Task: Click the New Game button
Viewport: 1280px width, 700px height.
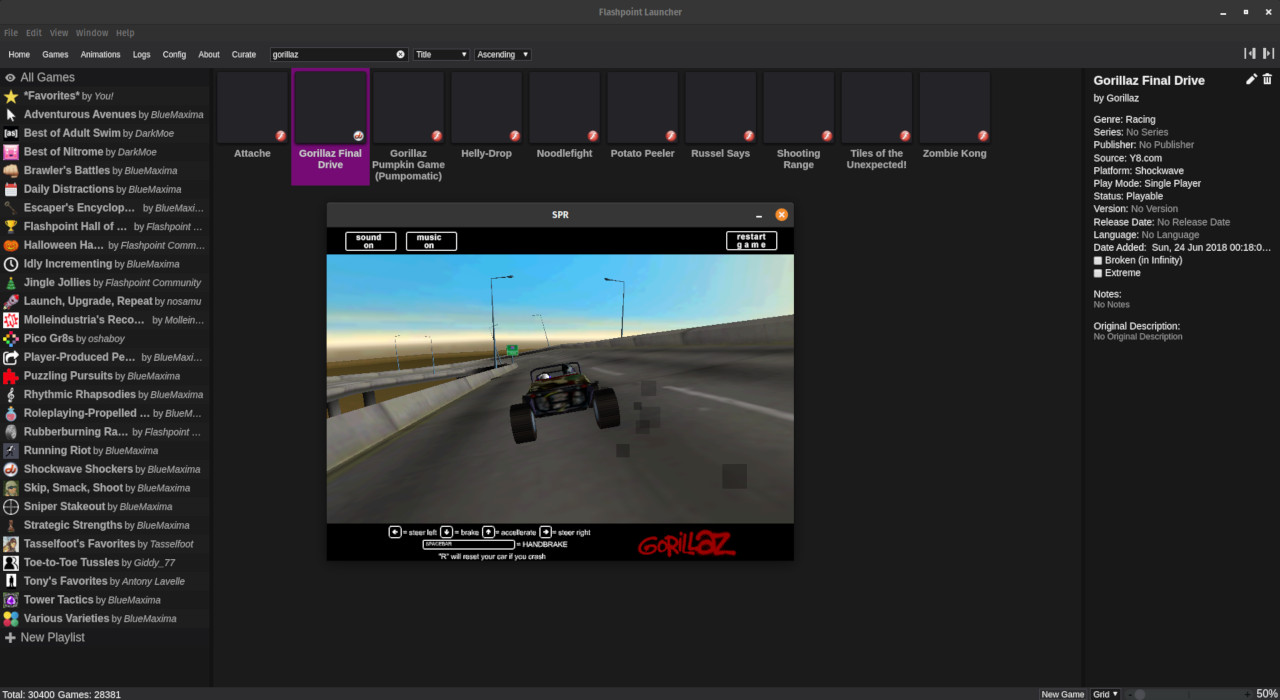Action: [1063, 694]
